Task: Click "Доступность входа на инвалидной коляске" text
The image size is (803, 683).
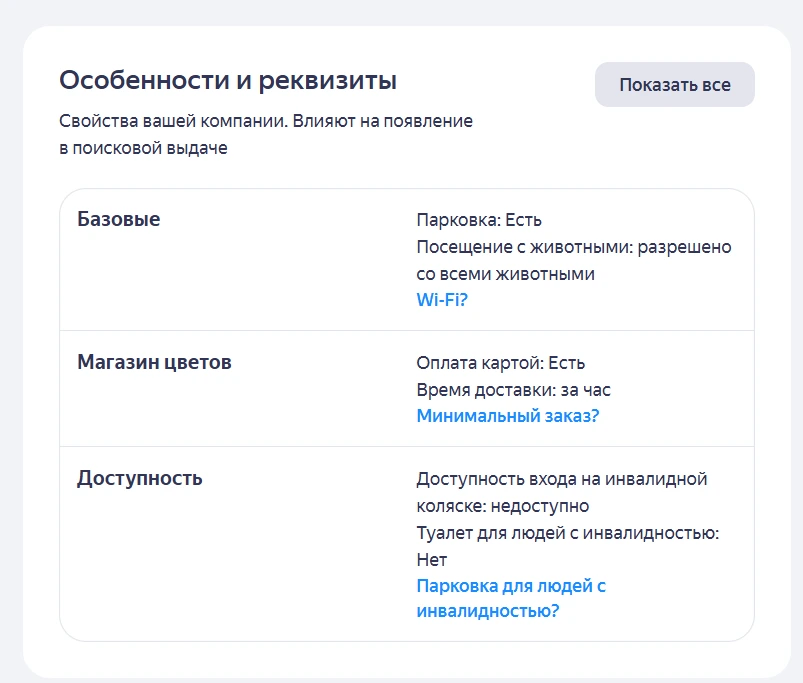Action: [561, 492]
